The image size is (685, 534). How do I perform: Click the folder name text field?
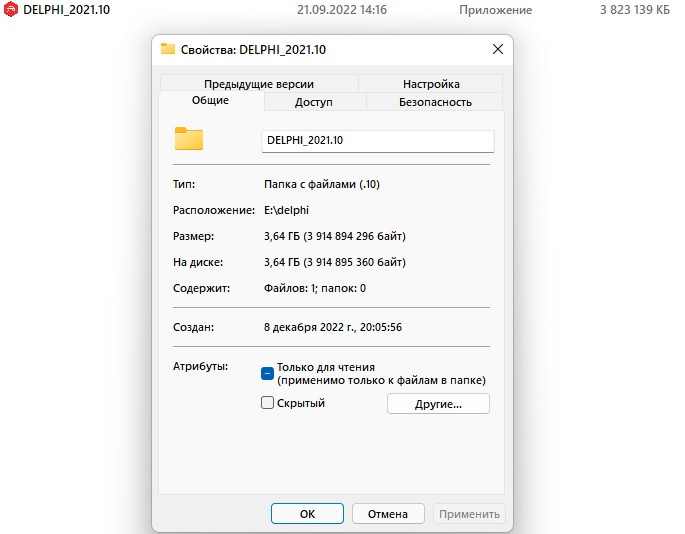click(x=377, y=141)
